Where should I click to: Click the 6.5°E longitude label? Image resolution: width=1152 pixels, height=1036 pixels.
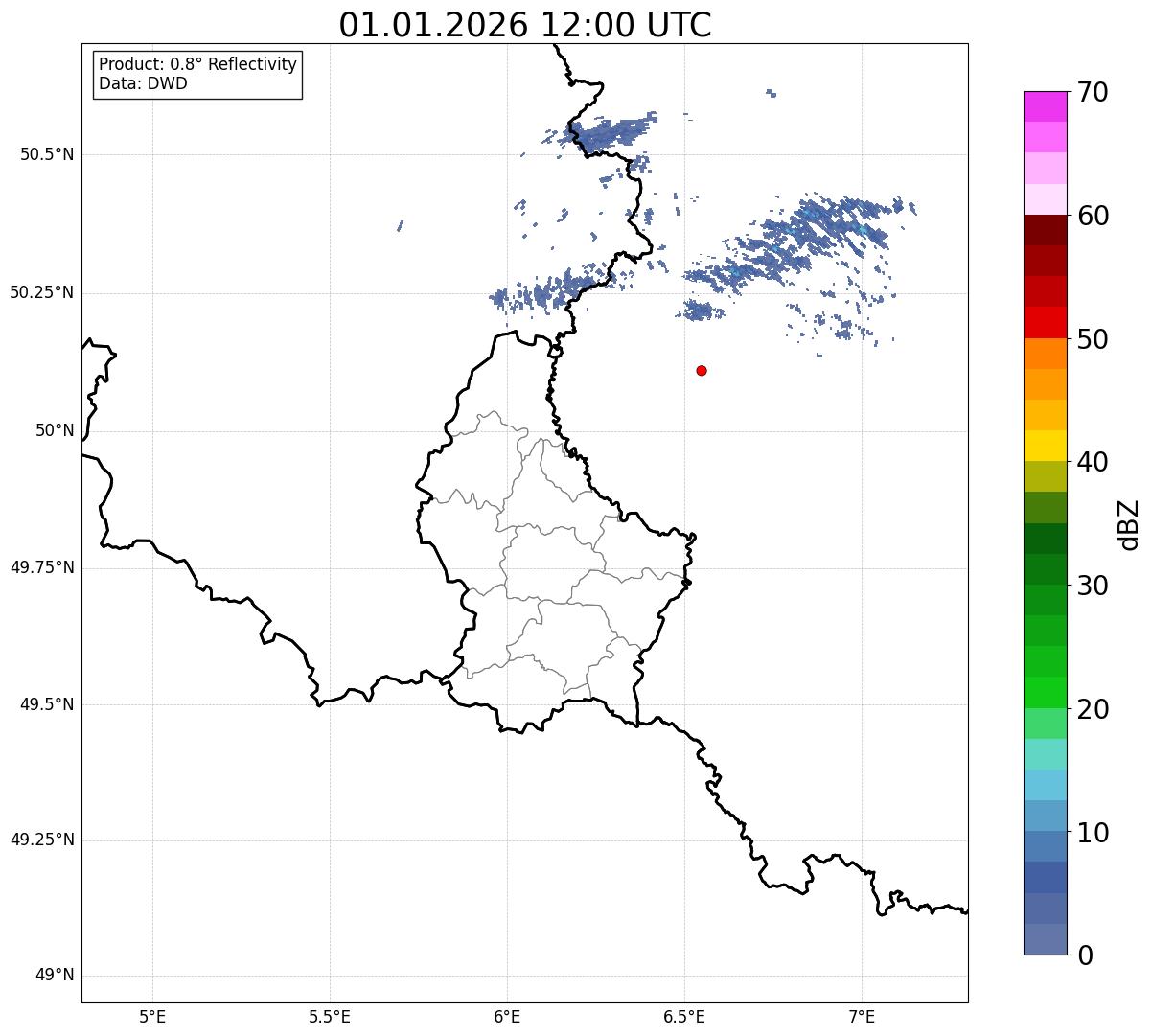[684, 1016]
